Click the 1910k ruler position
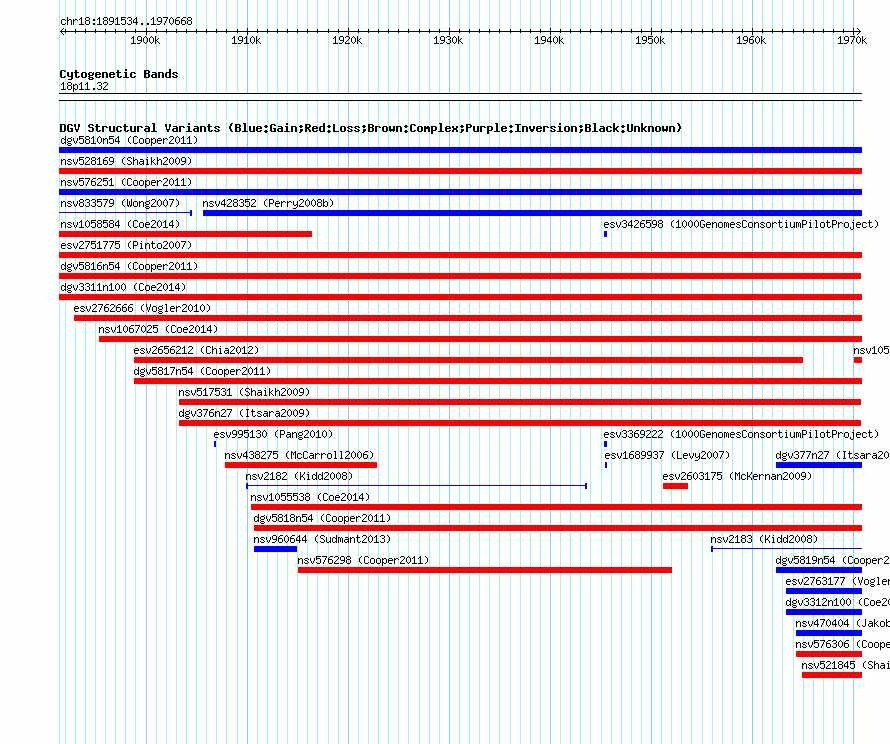890x744 pixels. coord(246,40)
